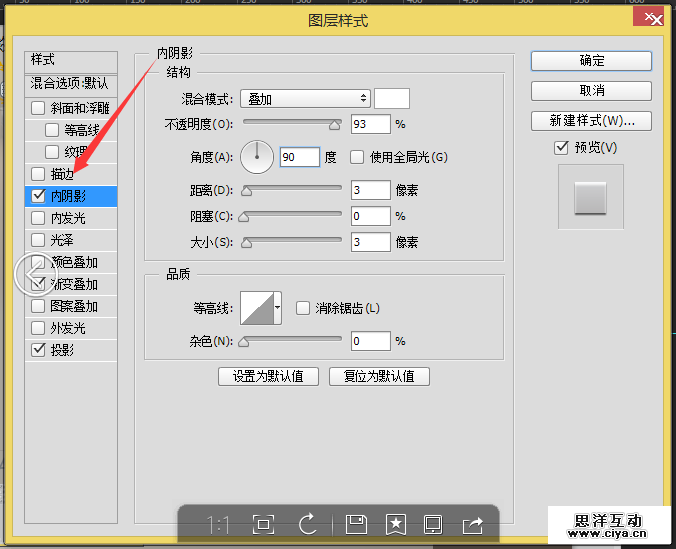Tick the 内发光 checkbox
Screen dimensions: 676x549
click(38, 218)
